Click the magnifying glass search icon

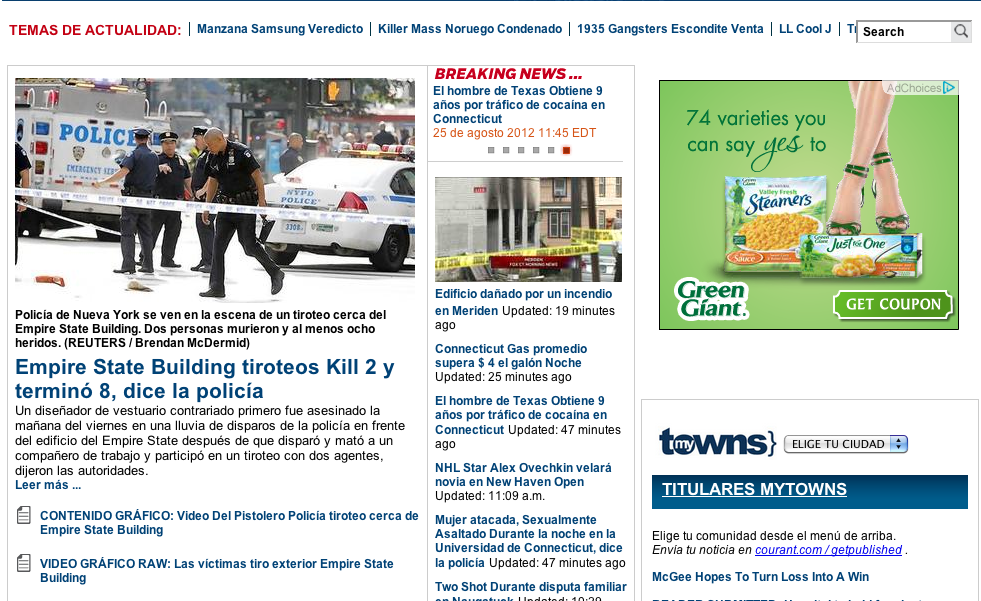point(961,32)
